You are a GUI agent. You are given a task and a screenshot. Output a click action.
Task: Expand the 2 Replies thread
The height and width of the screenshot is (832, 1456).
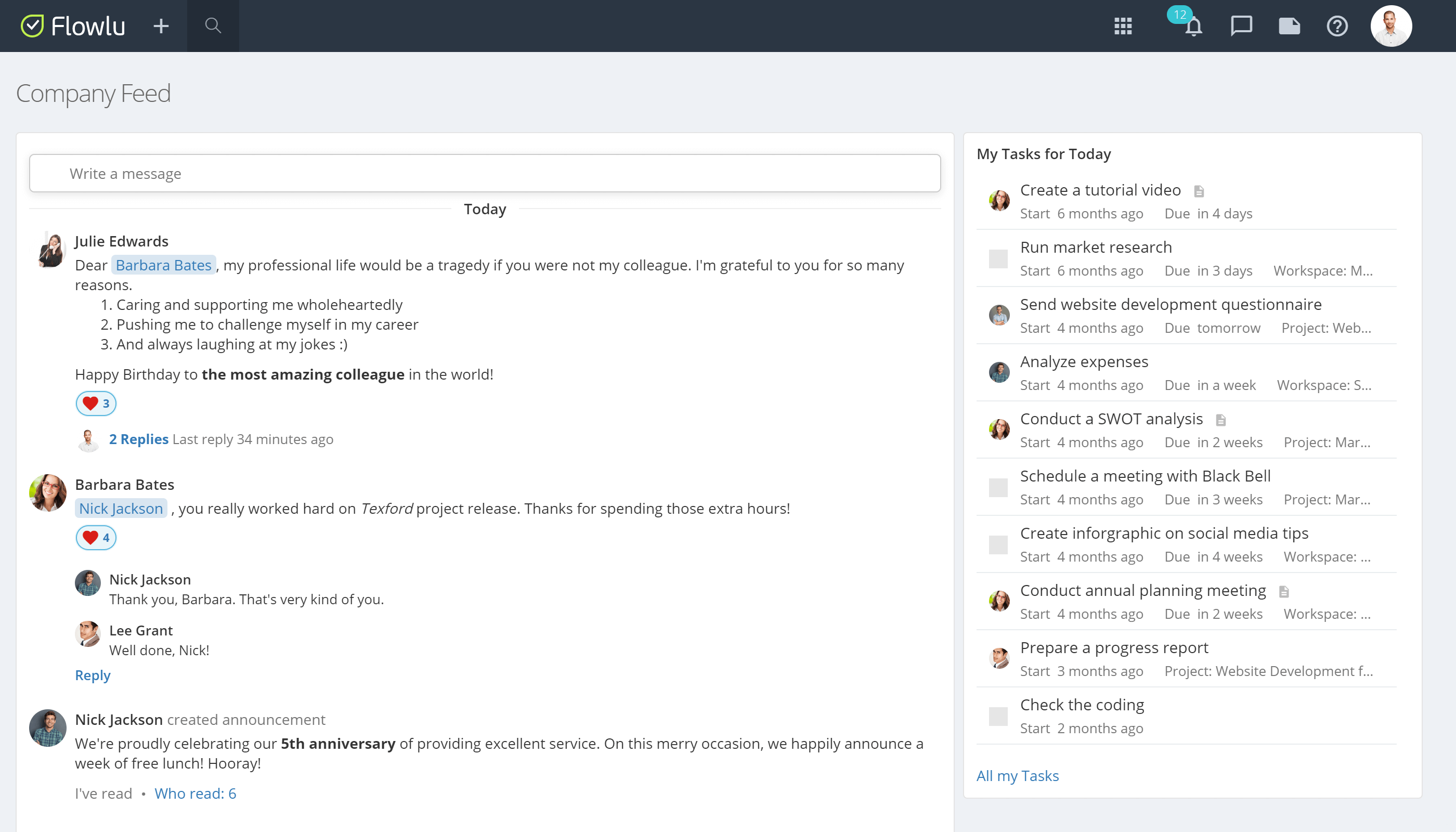click(138, 439)
